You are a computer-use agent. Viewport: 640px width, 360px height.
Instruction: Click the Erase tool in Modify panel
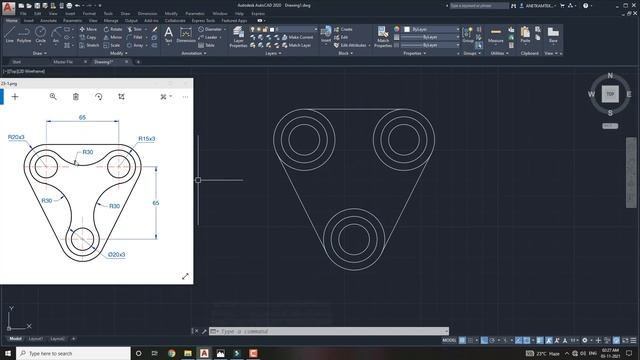click(x=155, y=29)
